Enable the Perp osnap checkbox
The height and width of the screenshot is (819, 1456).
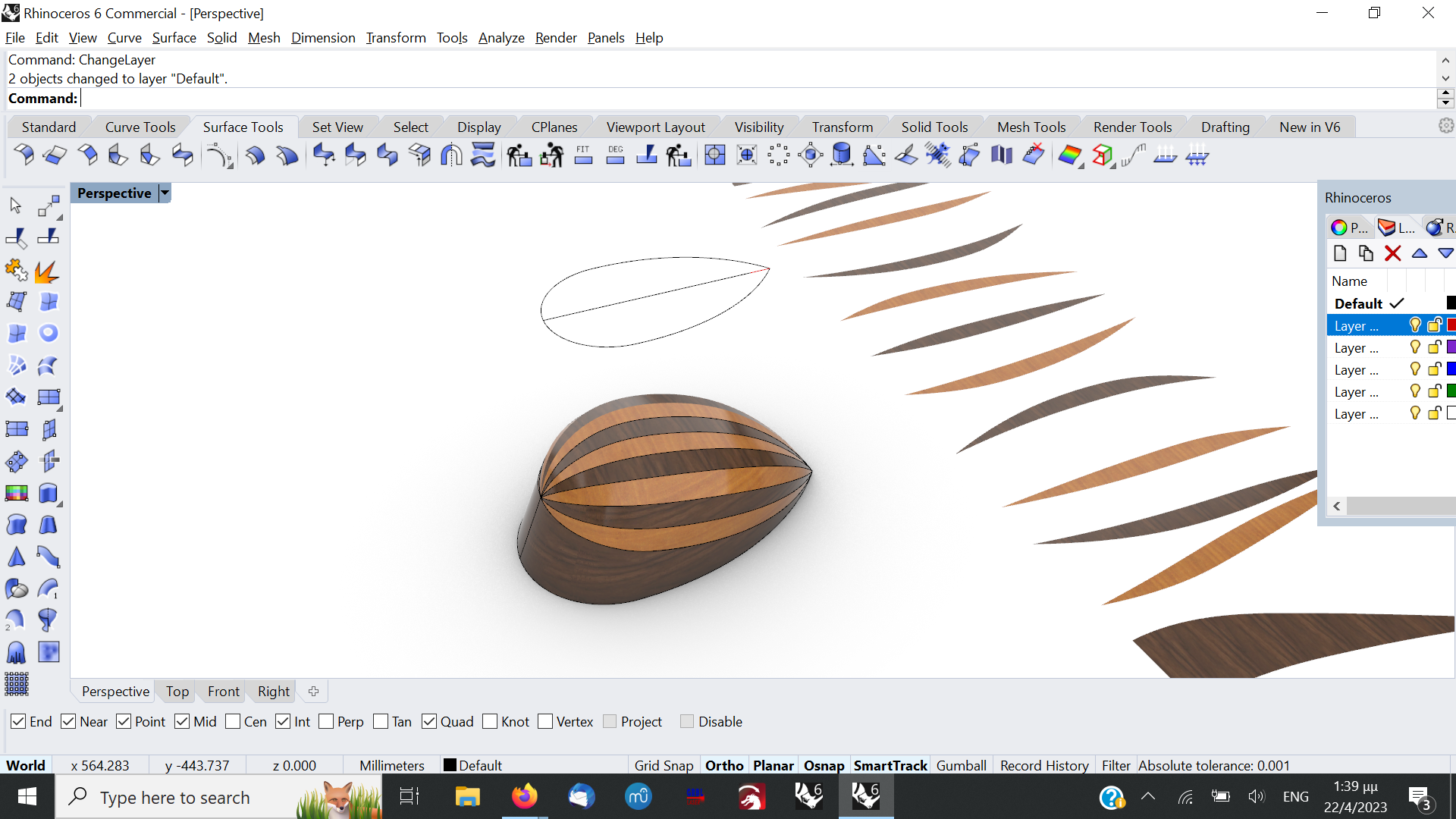(x=327, y=721)
